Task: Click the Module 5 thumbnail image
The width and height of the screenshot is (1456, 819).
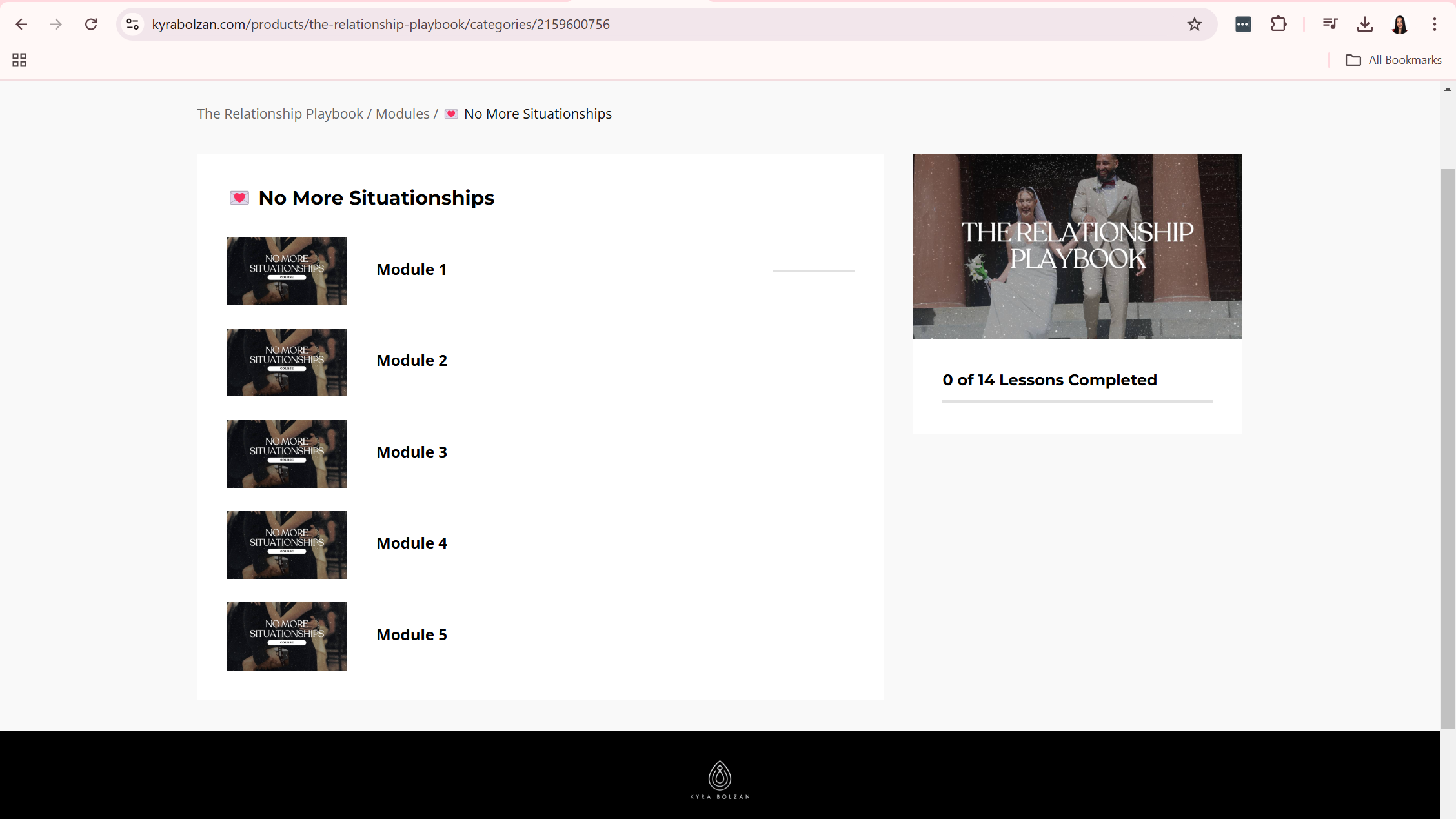Action: pyautogui.click(x=287, y=636)
